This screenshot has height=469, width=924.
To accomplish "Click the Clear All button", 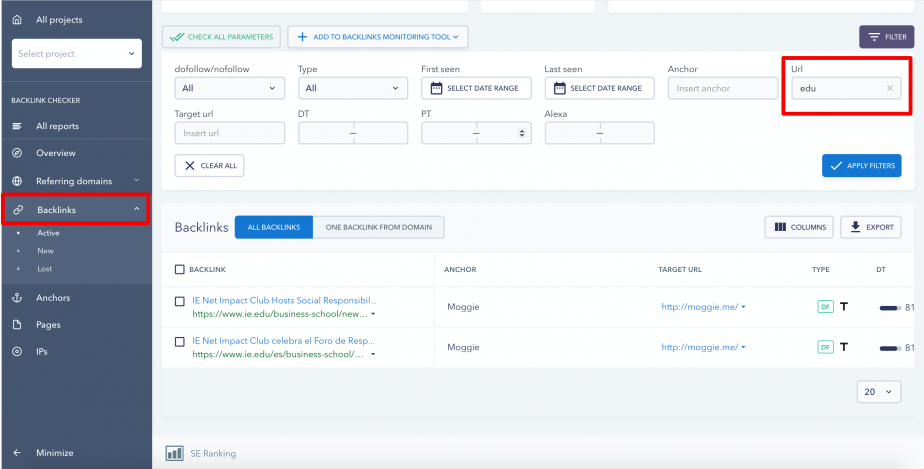I will tap(209, 166).
